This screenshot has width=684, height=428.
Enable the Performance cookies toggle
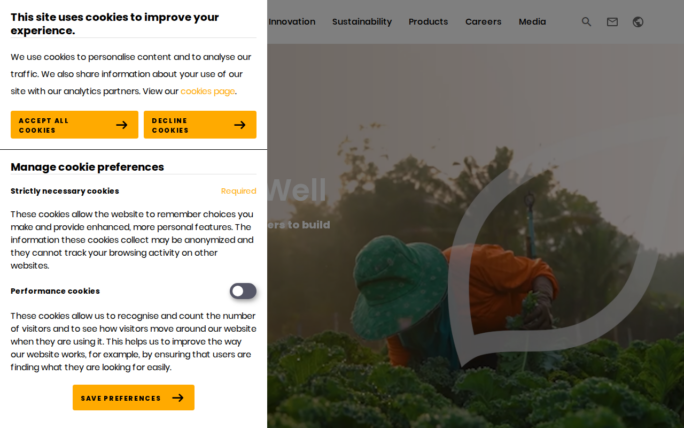[243, 291]
